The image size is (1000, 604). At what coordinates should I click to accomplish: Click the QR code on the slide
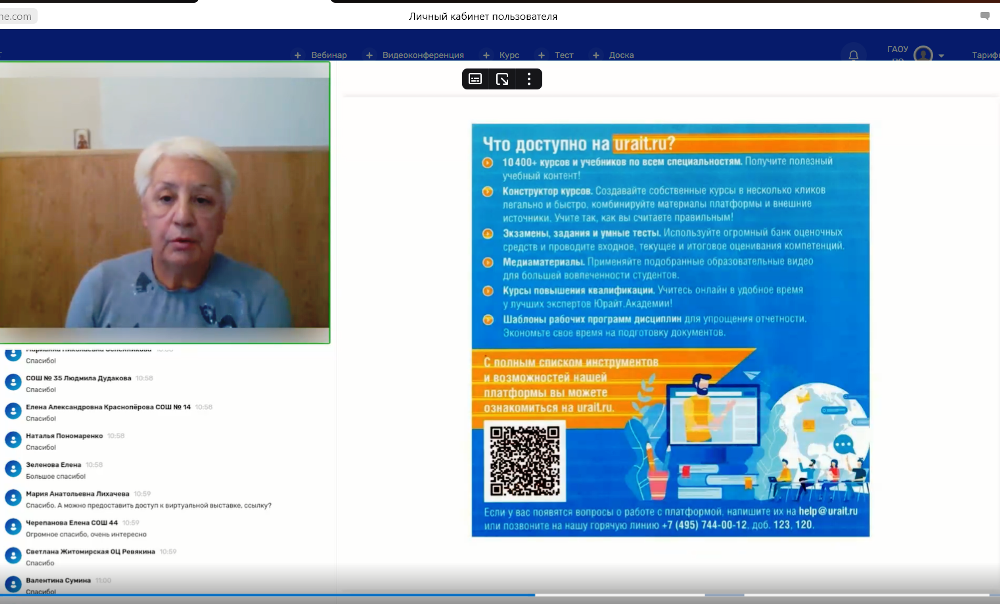525,460
